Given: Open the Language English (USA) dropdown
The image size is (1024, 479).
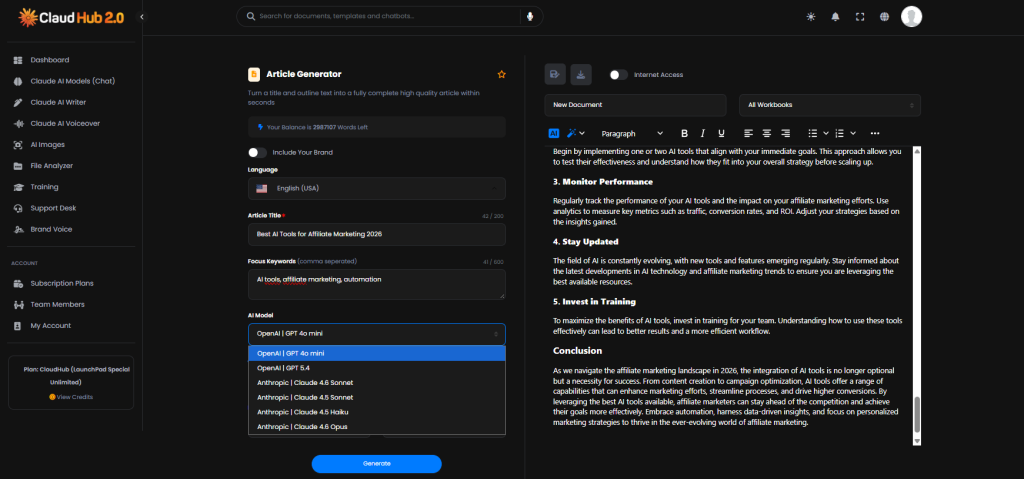Looking at the screenshot, I should coord(377,189).
